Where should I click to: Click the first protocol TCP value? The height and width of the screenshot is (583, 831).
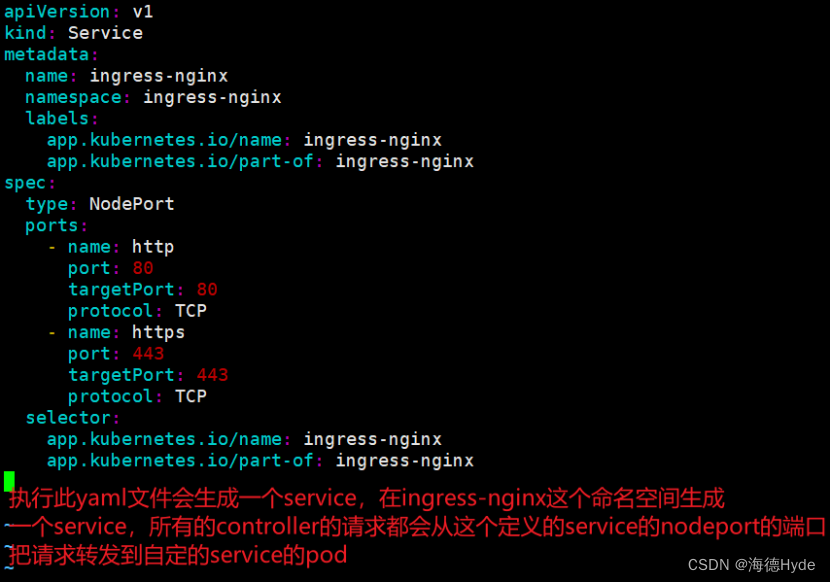(191, 311)
